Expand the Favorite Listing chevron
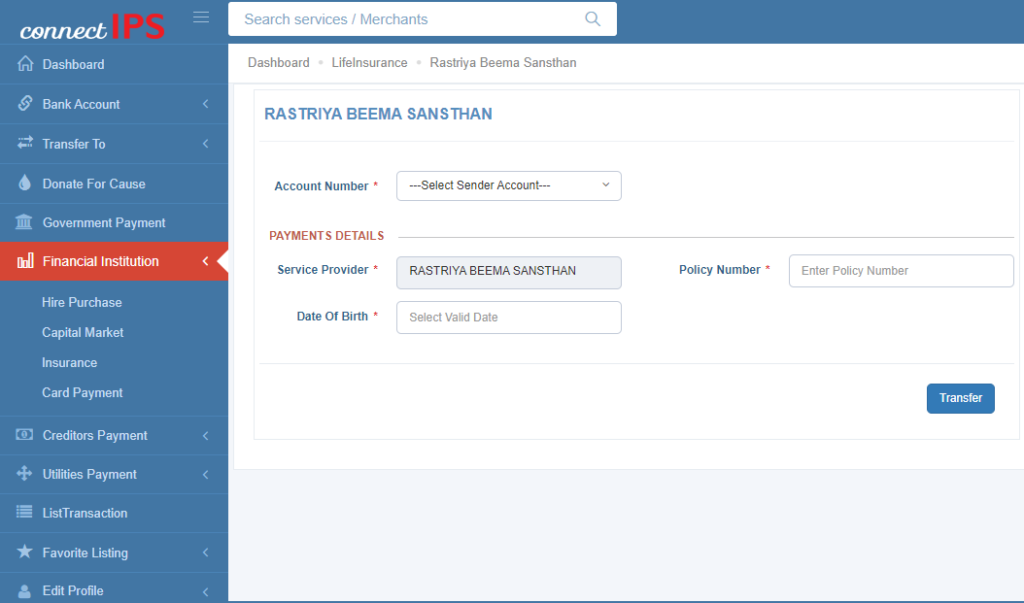1024x603 pixels. coord(206,553)
